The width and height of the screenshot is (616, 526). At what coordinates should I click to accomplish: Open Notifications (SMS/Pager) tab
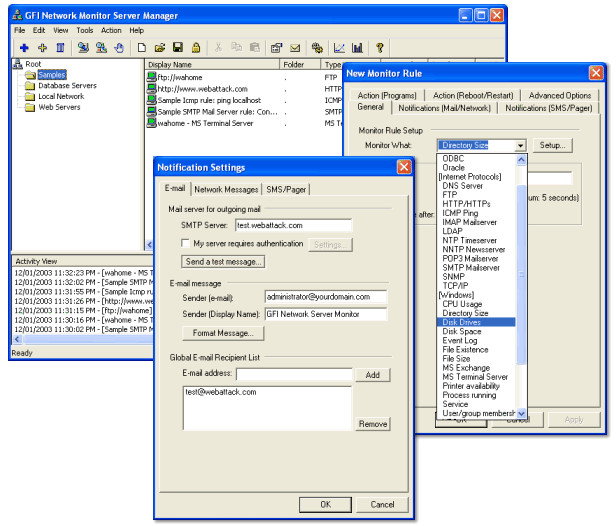pyautogui.click(x=548, y=108)
